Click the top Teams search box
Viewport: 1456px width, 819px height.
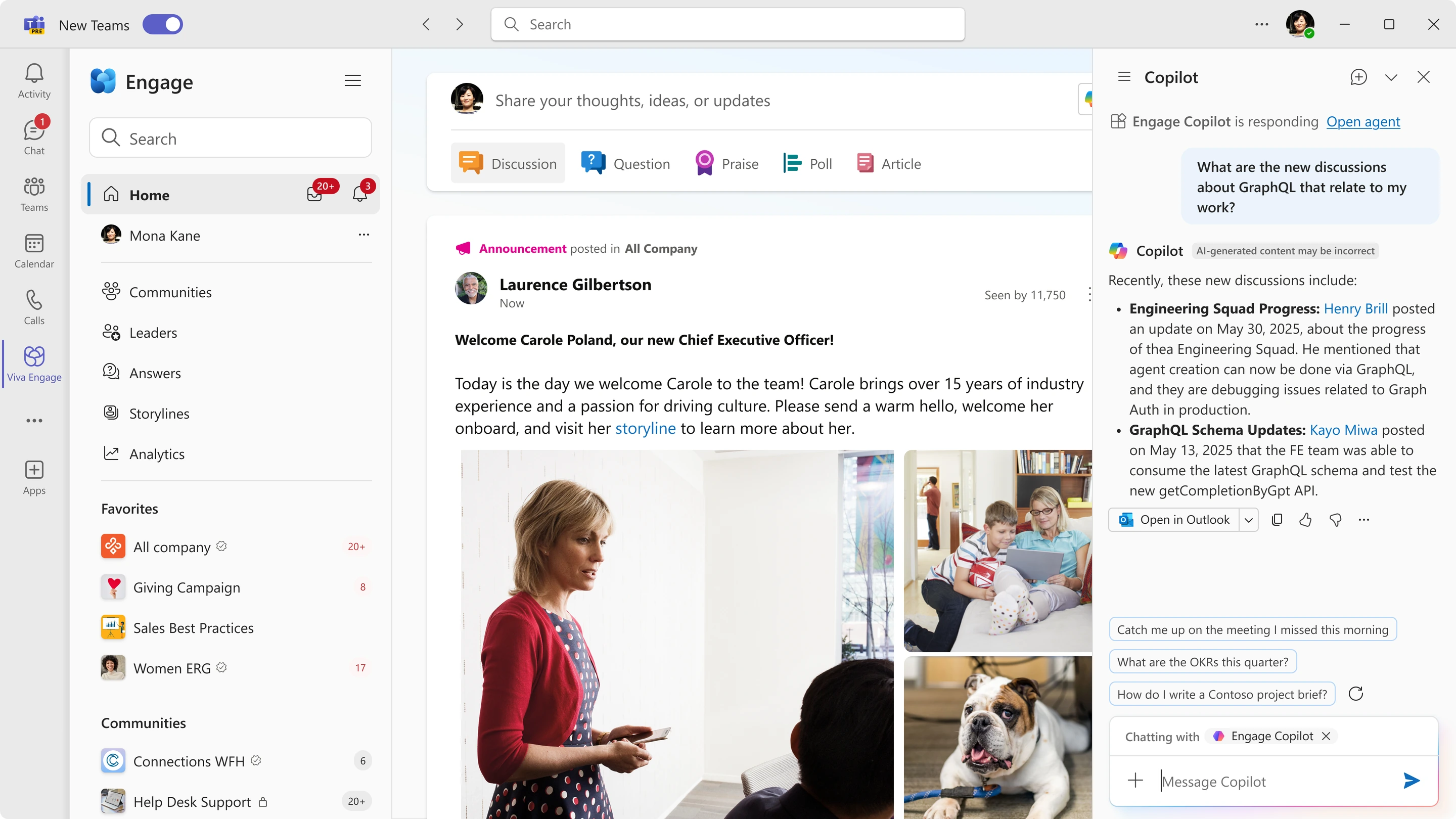pyautogui.click(x=727, y=24)
